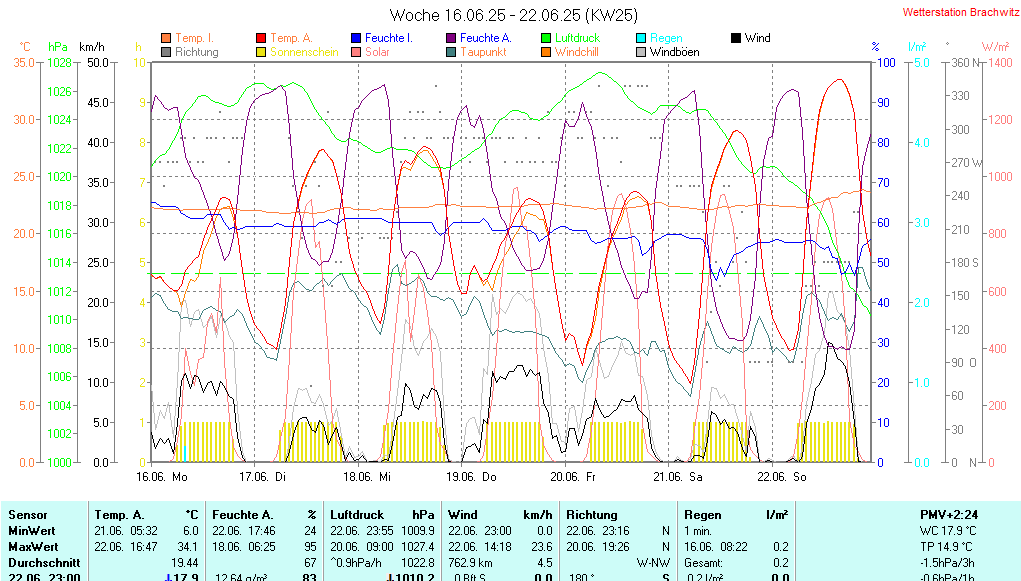1021x581 pixels.
Task: Click the gray Richtung legend marker
Action: click(x=166, y=52)
